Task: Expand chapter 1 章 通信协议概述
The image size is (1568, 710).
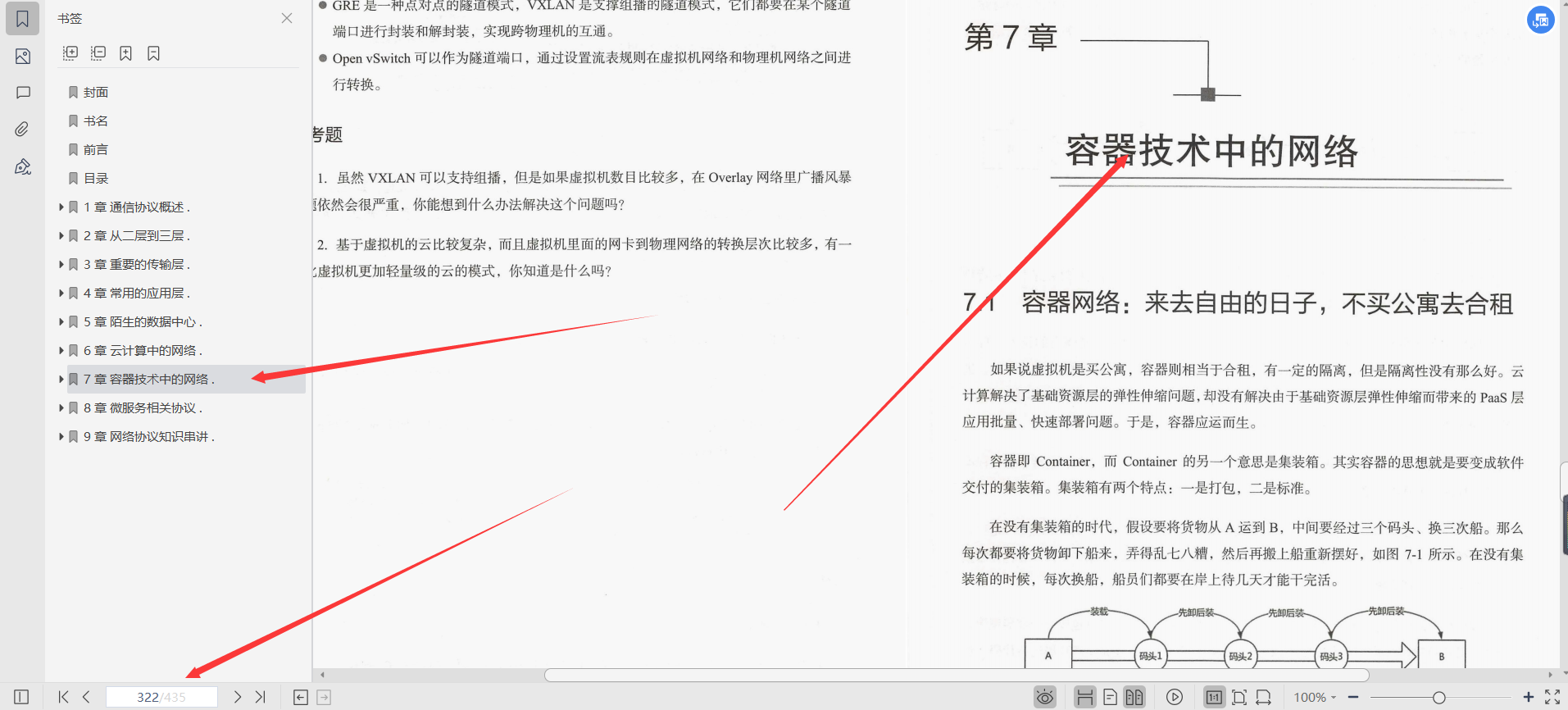Action: pyautogui.click(x=61, y=207)
